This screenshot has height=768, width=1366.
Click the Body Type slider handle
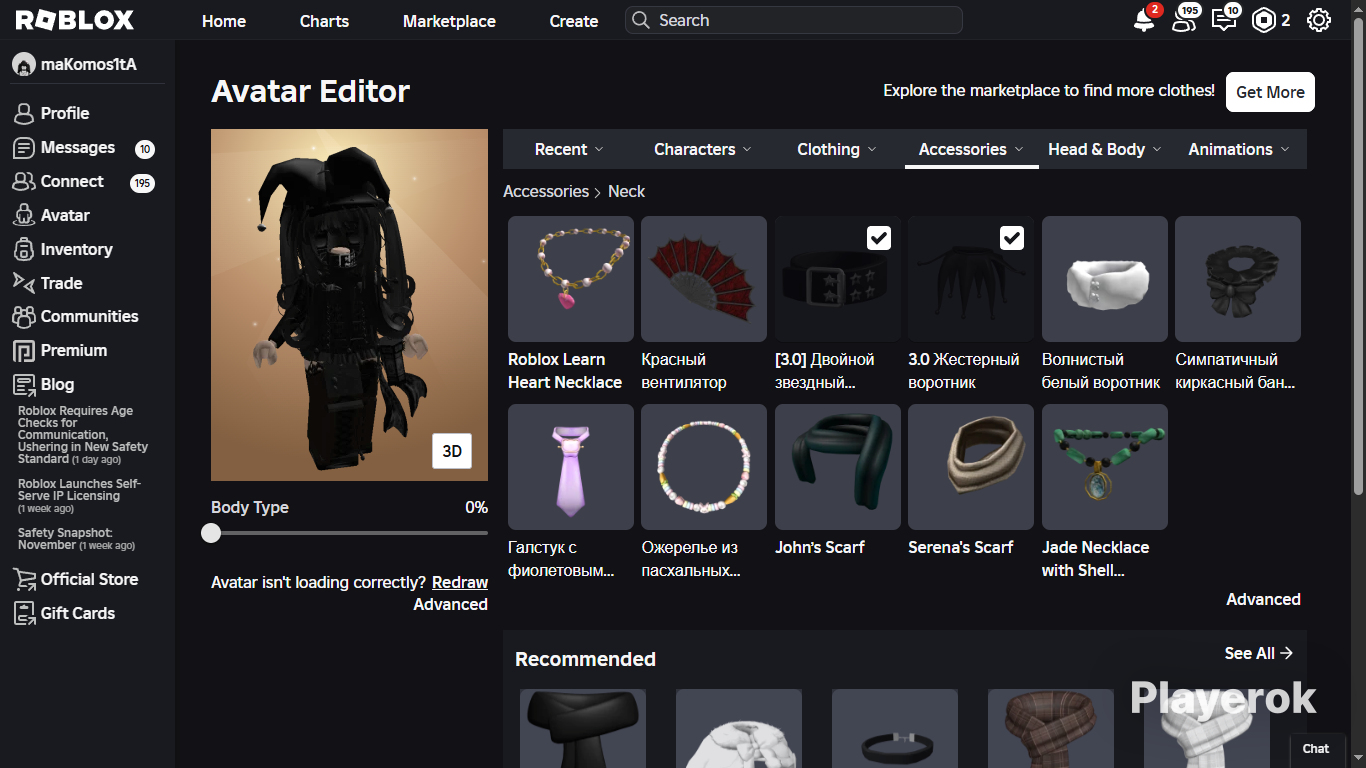(x=211, y=533)
